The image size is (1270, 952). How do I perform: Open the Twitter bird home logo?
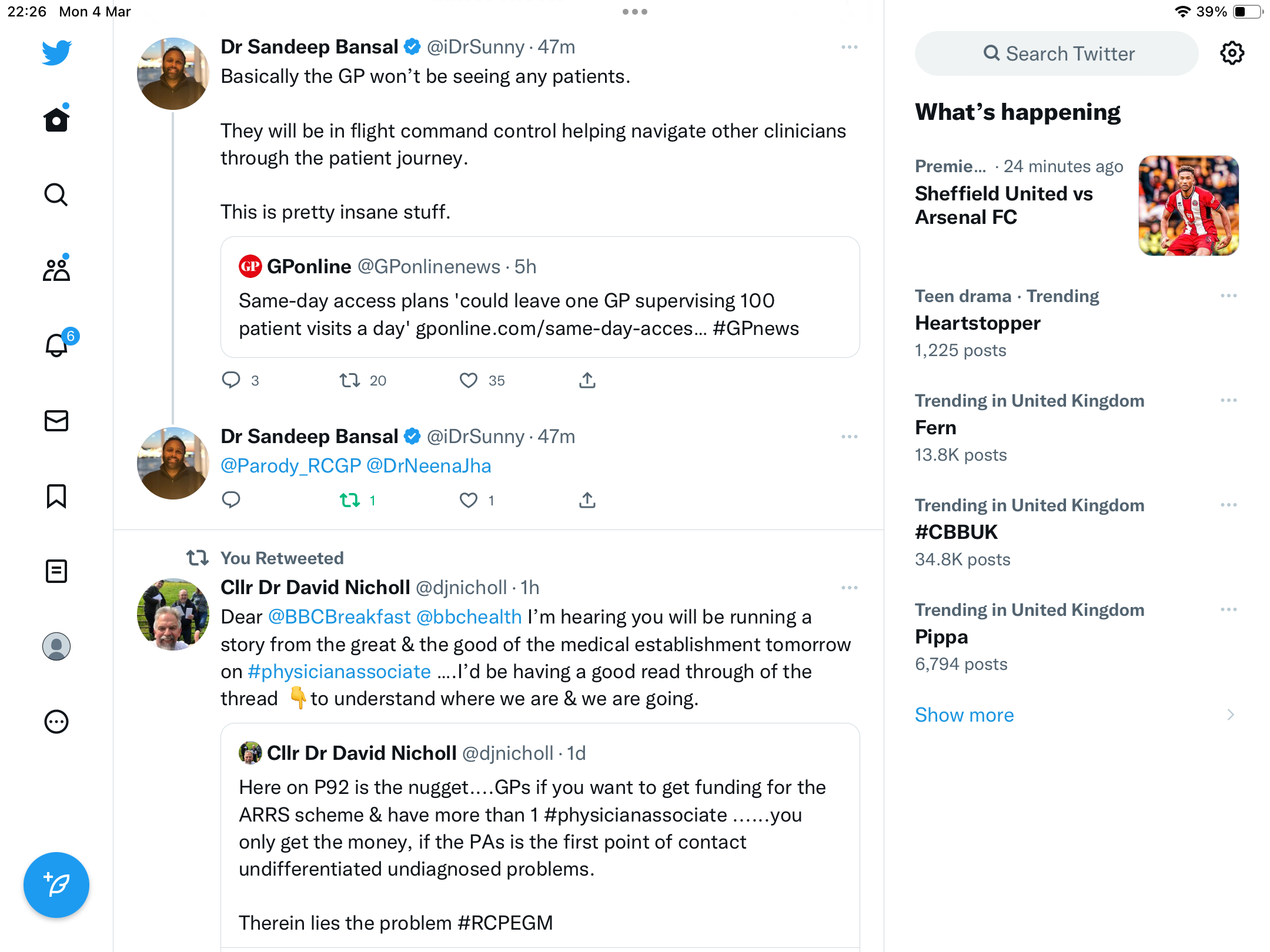tap(56, 53)
